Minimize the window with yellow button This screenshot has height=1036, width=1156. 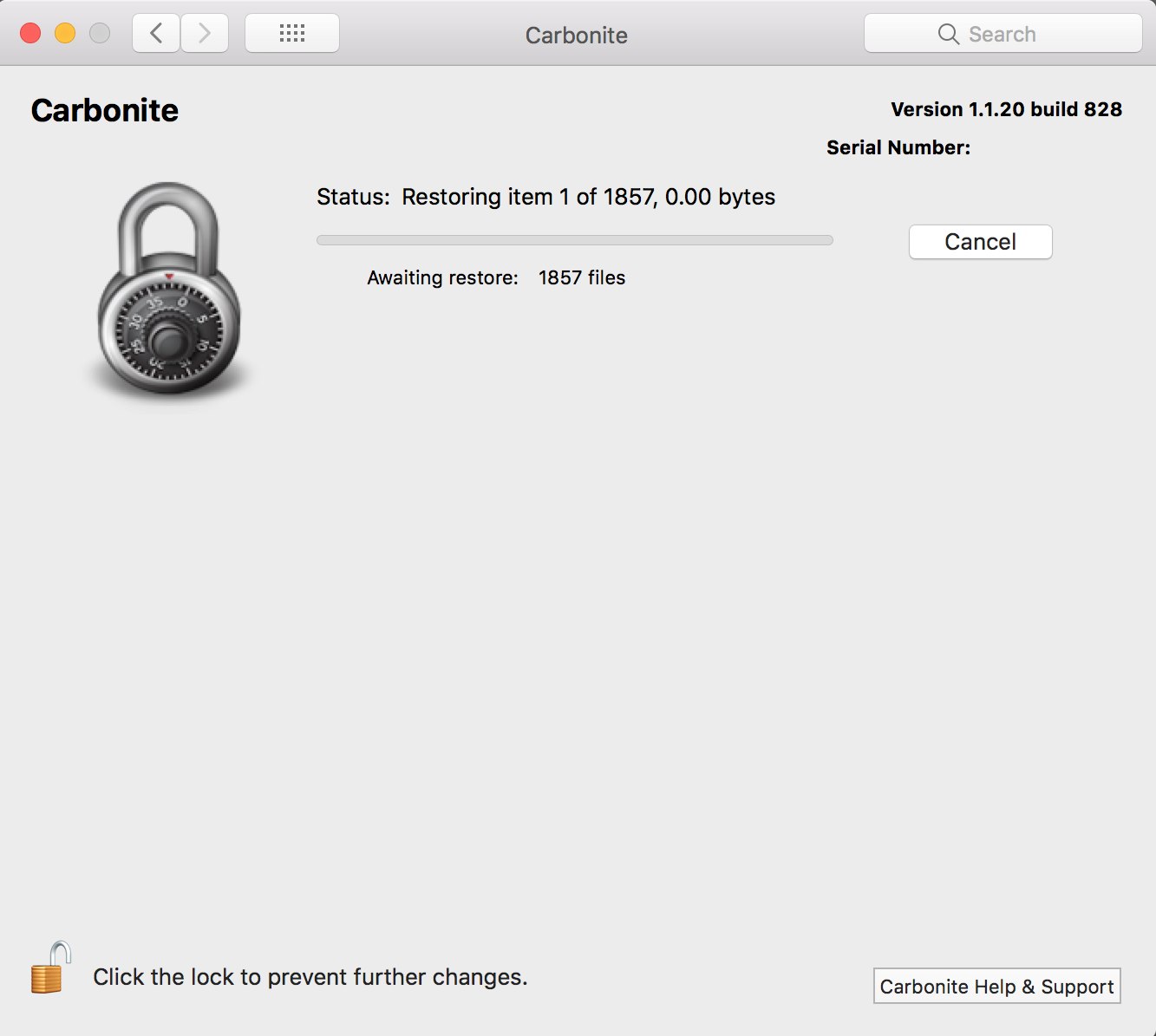click(65, 34)
